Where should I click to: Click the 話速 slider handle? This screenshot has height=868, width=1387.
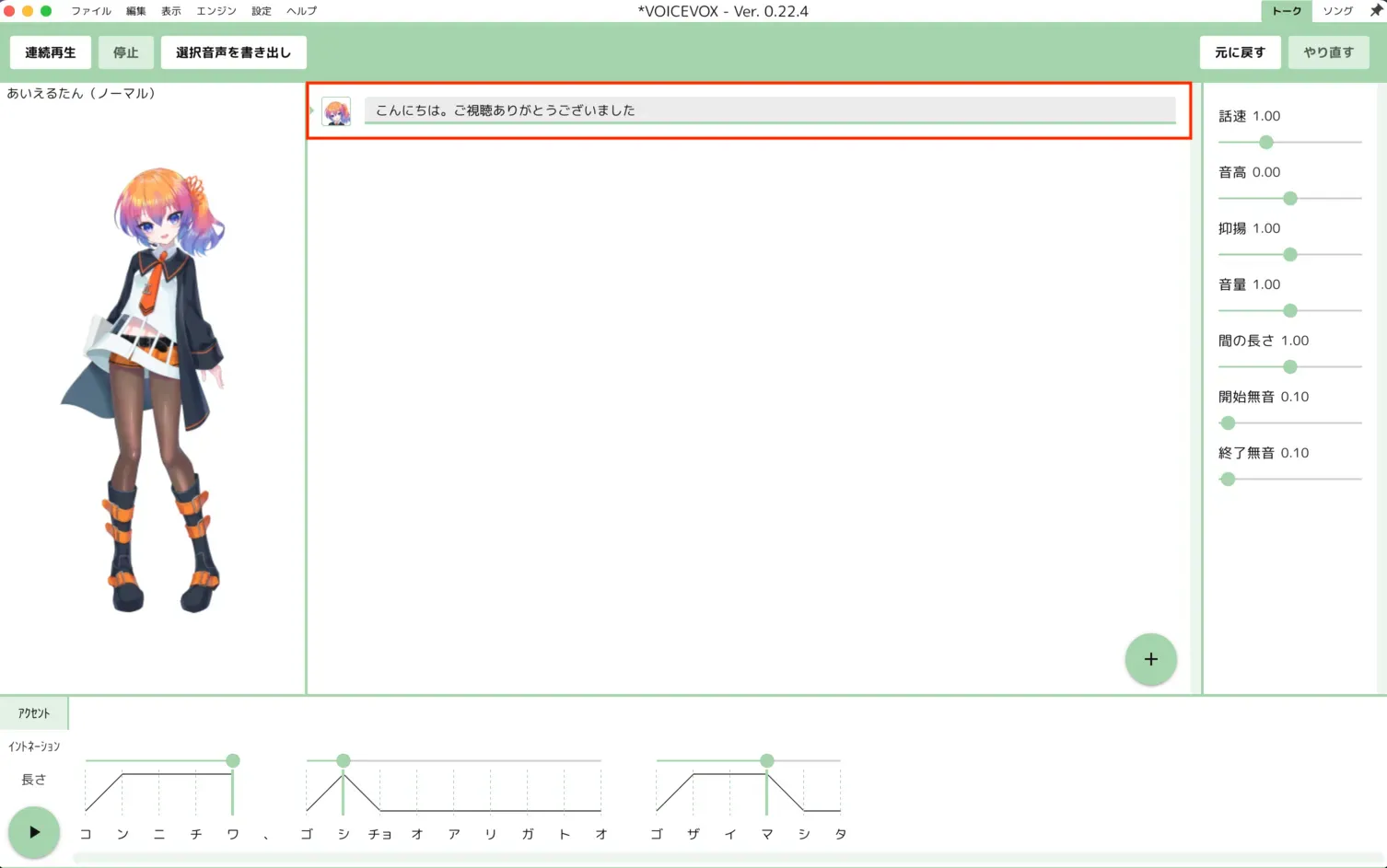coord(1266,143)
